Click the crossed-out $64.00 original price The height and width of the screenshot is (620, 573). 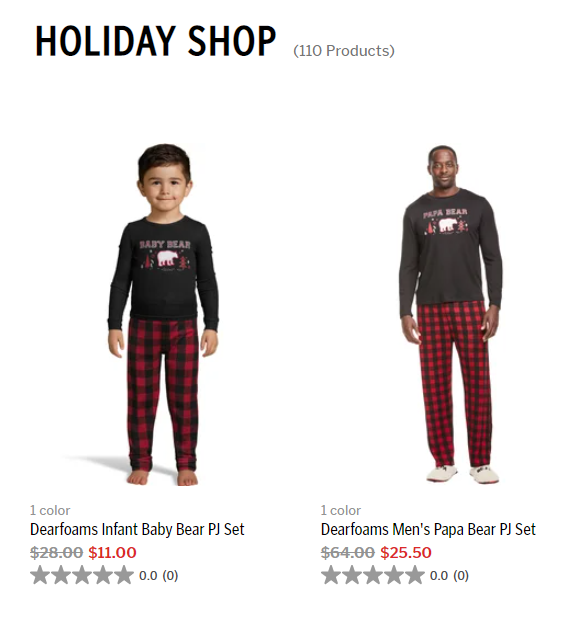(x=348, y=552)
